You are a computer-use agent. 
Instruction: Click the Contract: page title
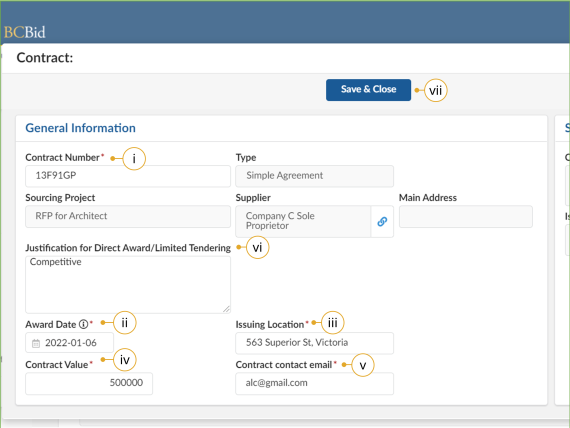(45, 58)
